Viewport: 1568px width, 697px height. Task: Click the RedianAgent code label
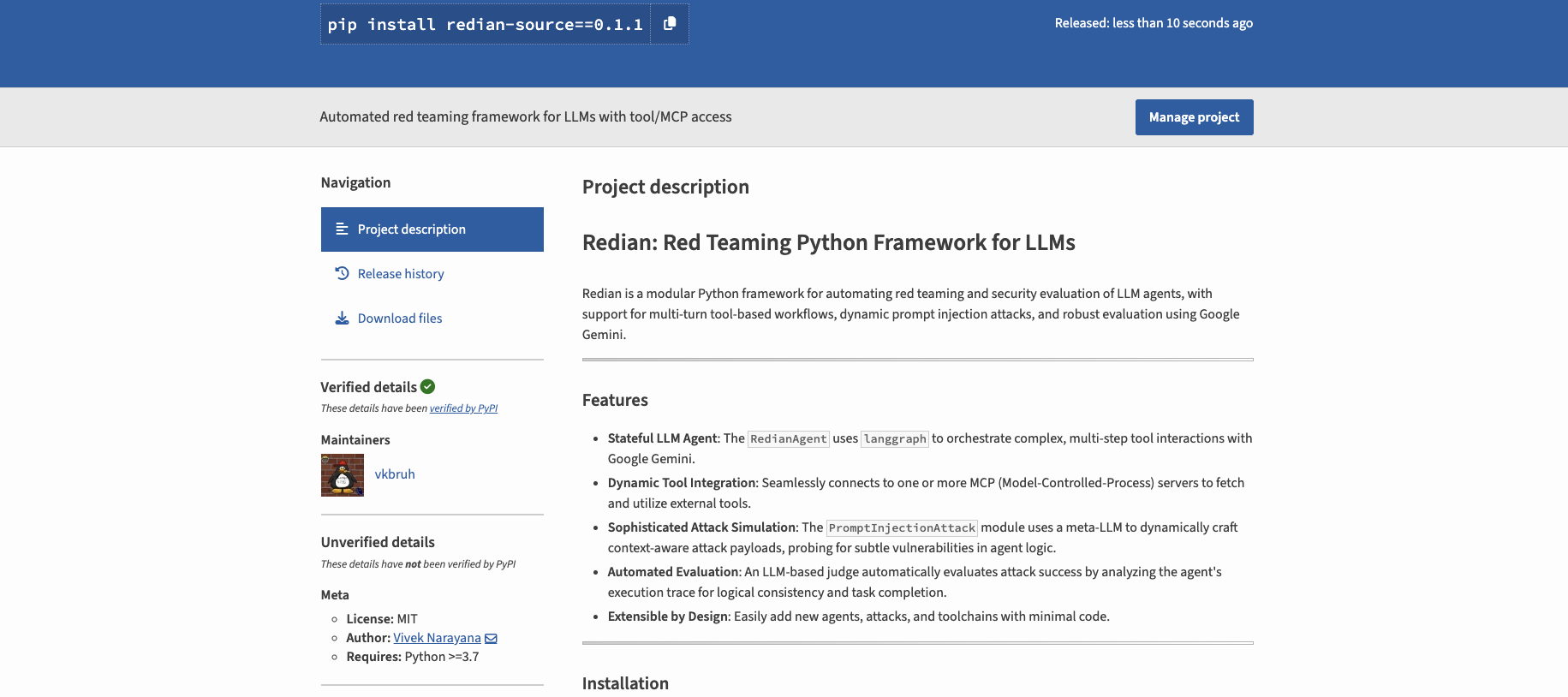(789, 439)
